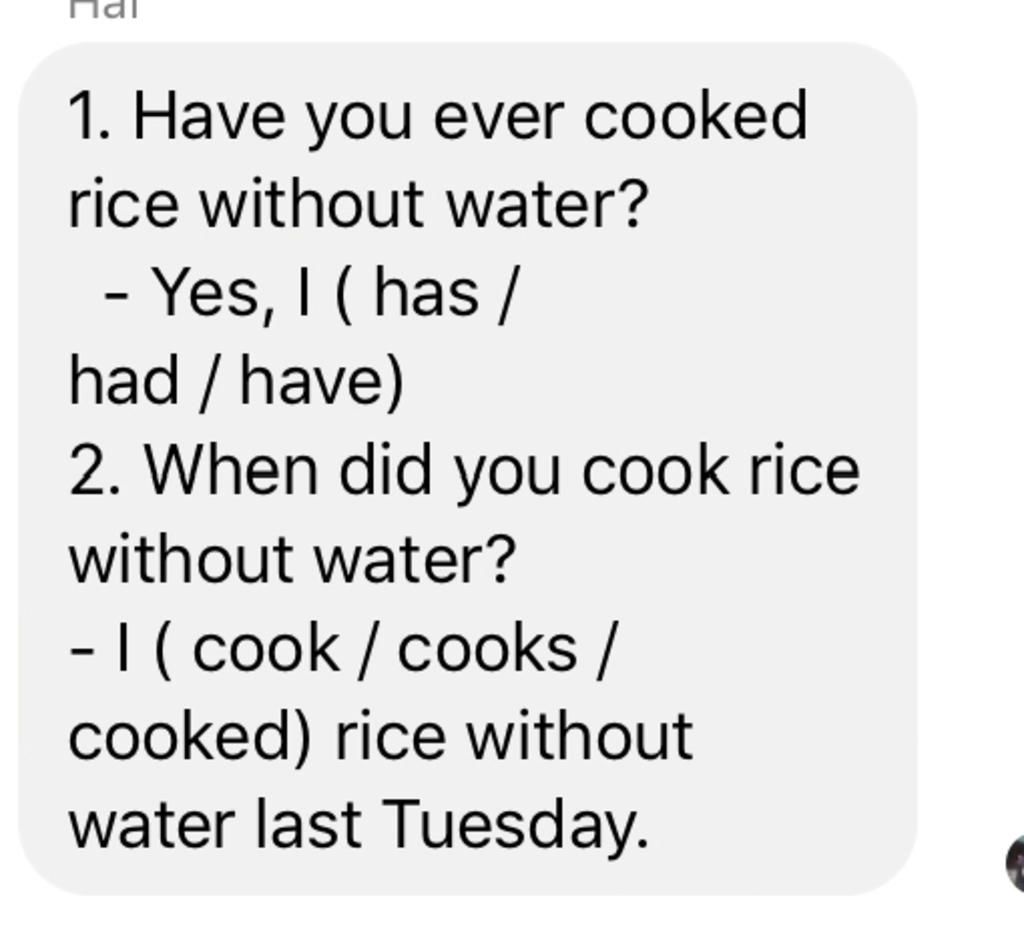Click the word "Have" in question 1
The height and width of the screenshot is (950, 1024).
tap(209, 116)
